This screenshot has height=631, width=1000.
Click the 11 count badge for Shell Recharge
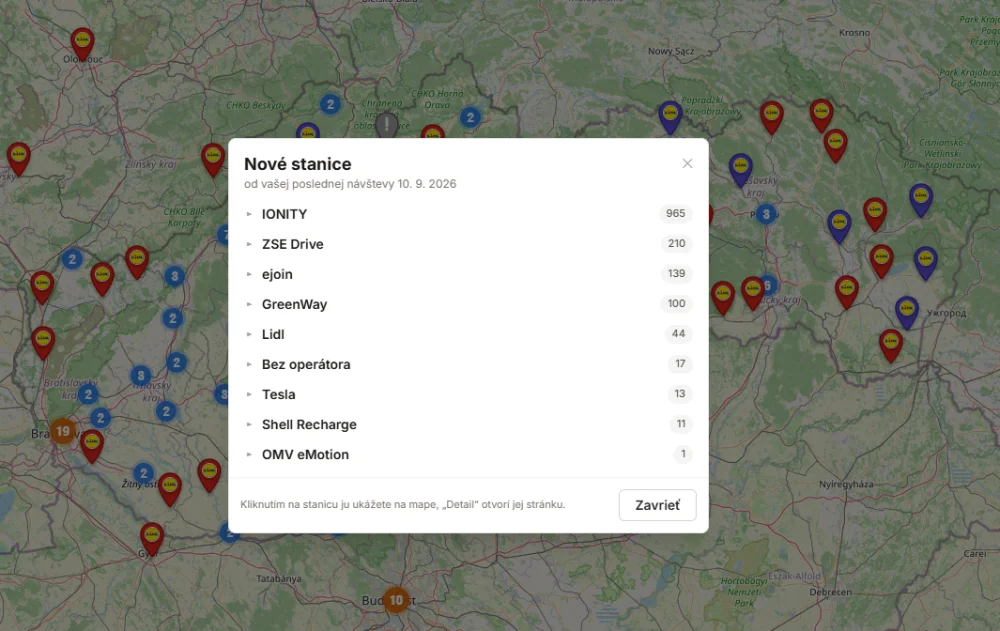point(681,424)
